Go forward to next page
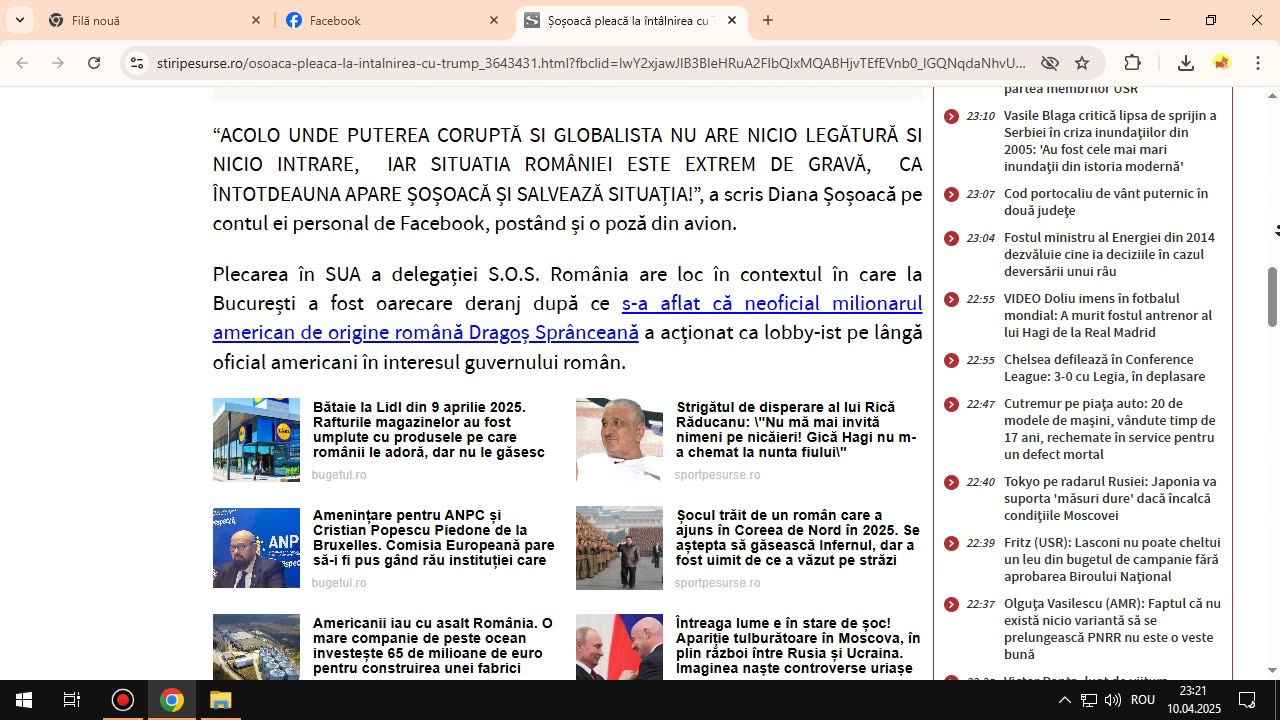 point(58,63)
